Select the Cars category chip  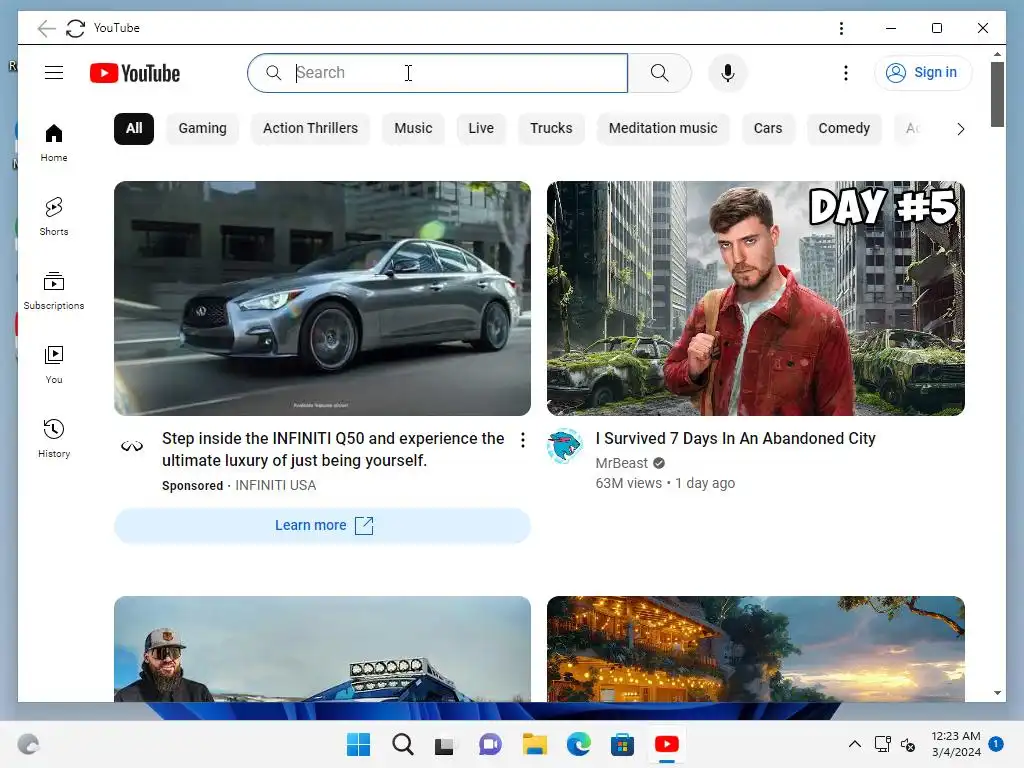(768, 129)
